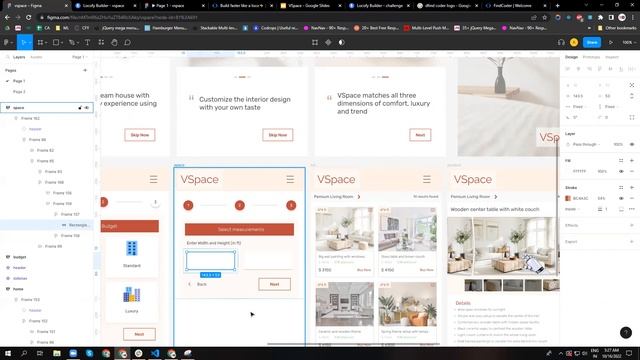
Task: Select the Frame tool
Action: tap(40, 42)
